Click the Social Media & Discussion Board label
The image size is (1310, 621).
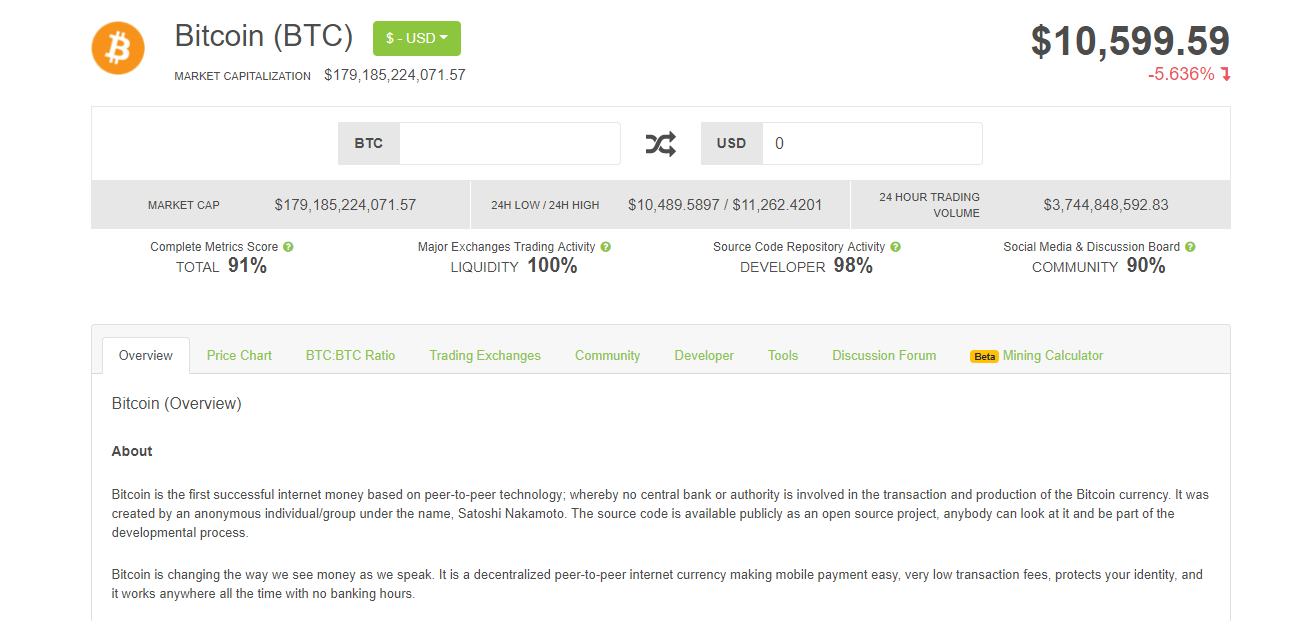tap(1092, 247)
